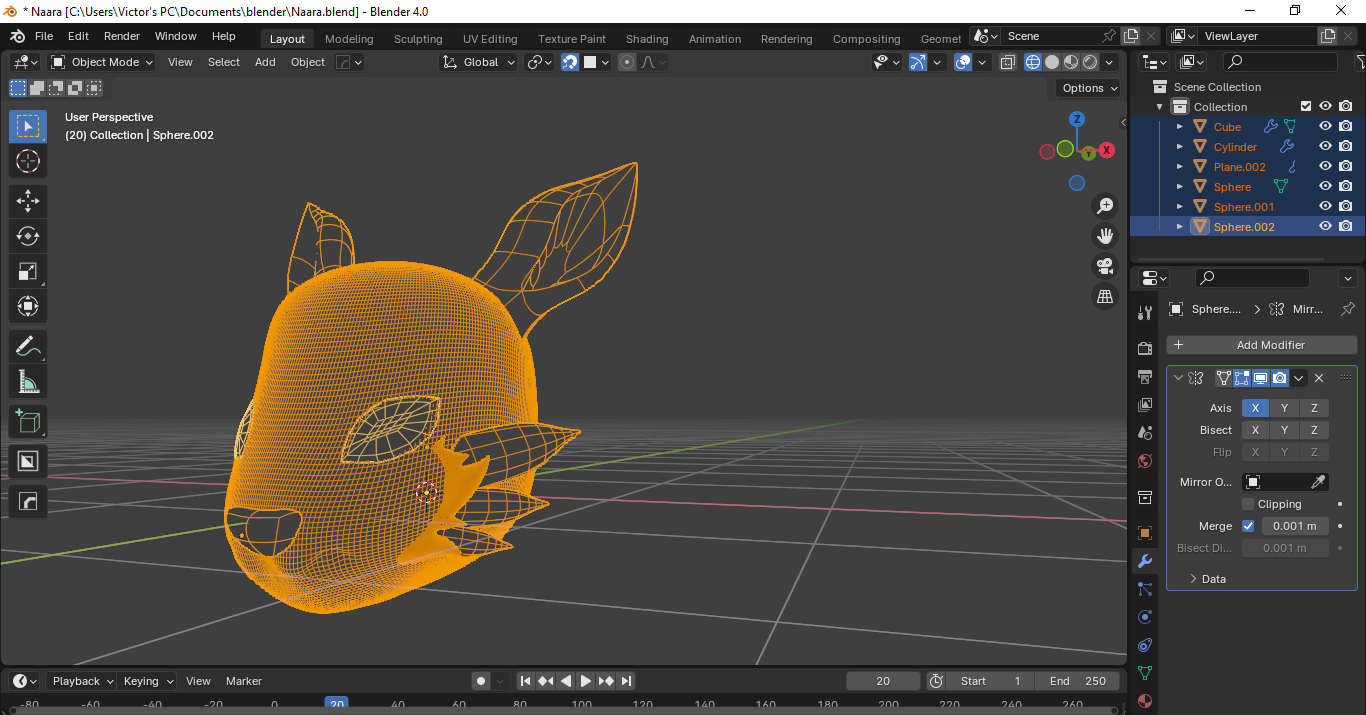Open the Object Mode dropdown
The height and width of the screenshot is (715, 1366).
tap(102, 62)
